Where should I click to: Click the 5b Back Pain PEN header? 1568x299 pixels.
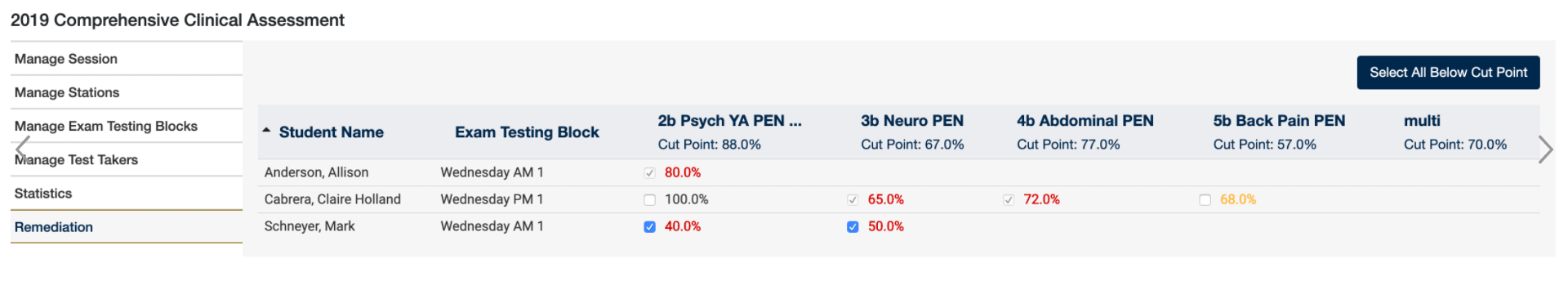[x=1279, y=121]
